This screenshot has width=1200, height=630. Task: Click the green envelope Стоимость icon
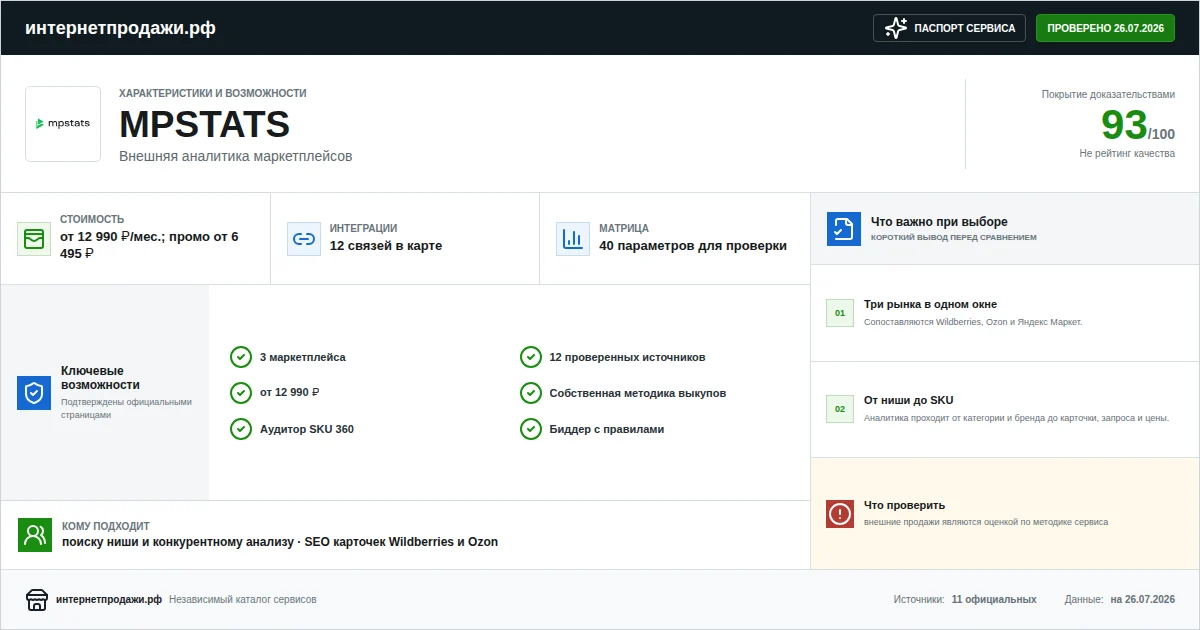coord(34,239)
